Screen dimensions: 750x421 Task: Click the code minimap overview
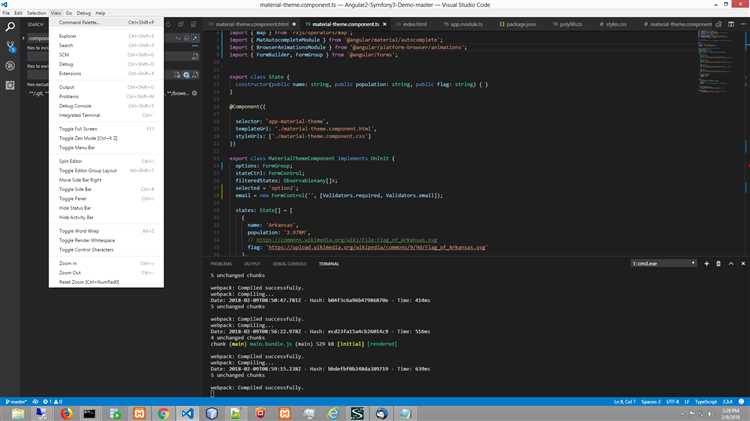[x=715, y=62]
